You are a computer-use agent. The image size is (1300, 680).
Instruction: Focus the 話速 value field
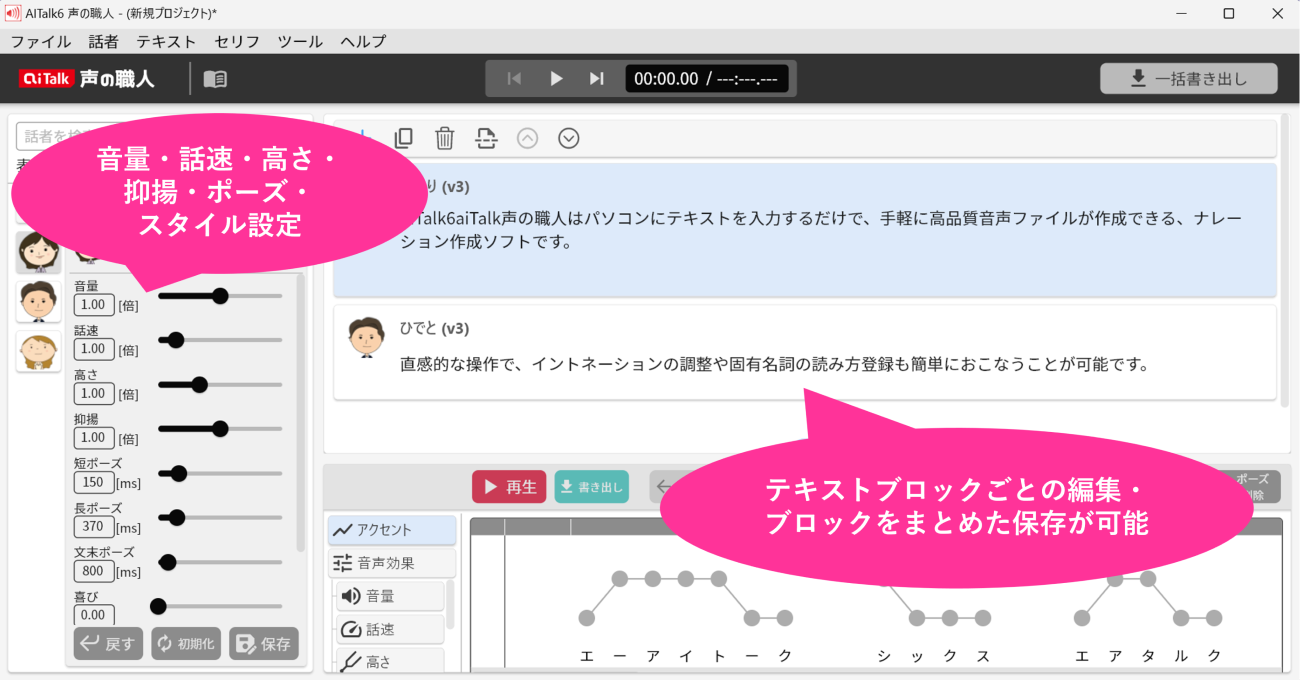coord(94,349)
